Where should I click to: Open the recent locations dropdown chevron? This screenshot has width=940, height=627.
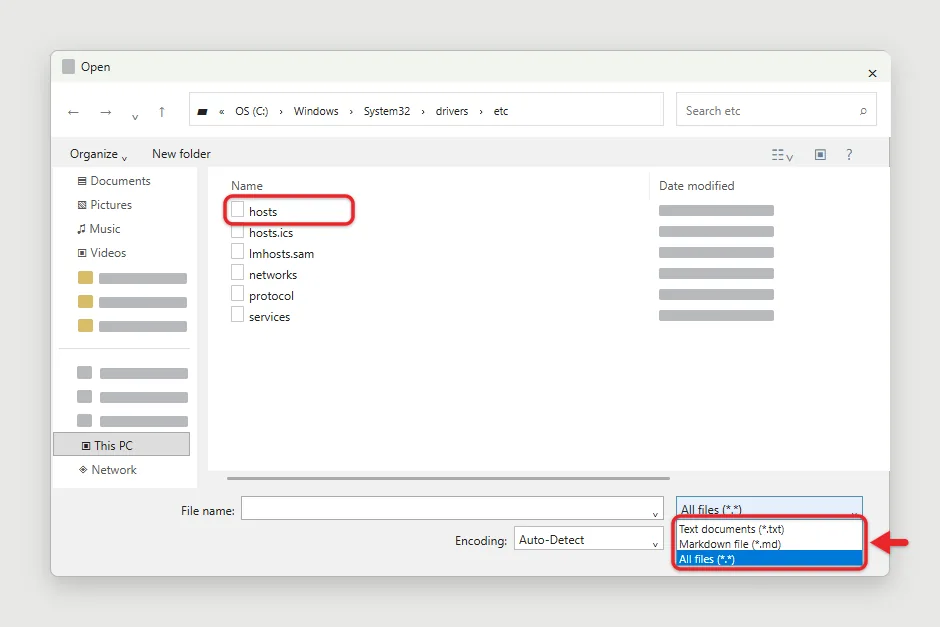click(x=135, y=116)
